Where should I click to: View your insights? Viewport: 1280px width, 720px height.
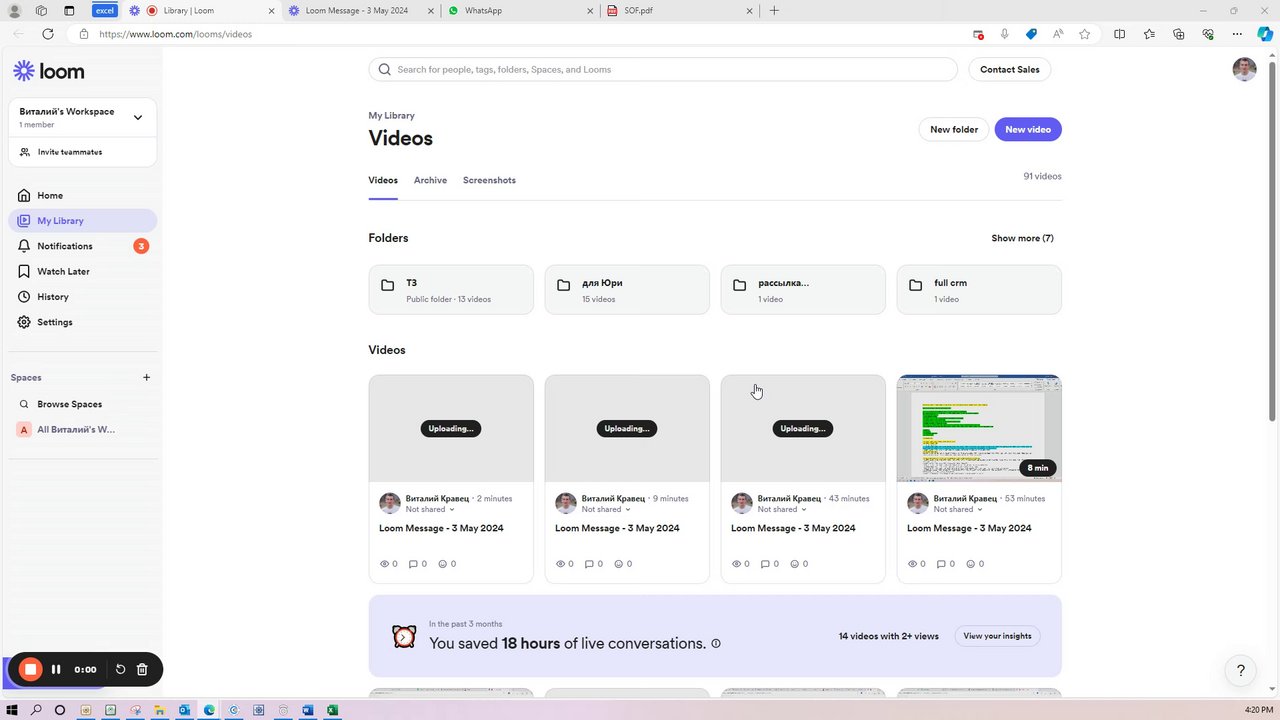[x=997, y=636]
